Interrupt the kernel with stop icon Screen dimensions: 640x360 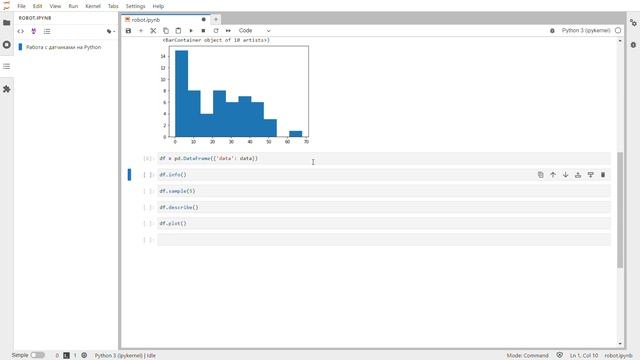203,31
